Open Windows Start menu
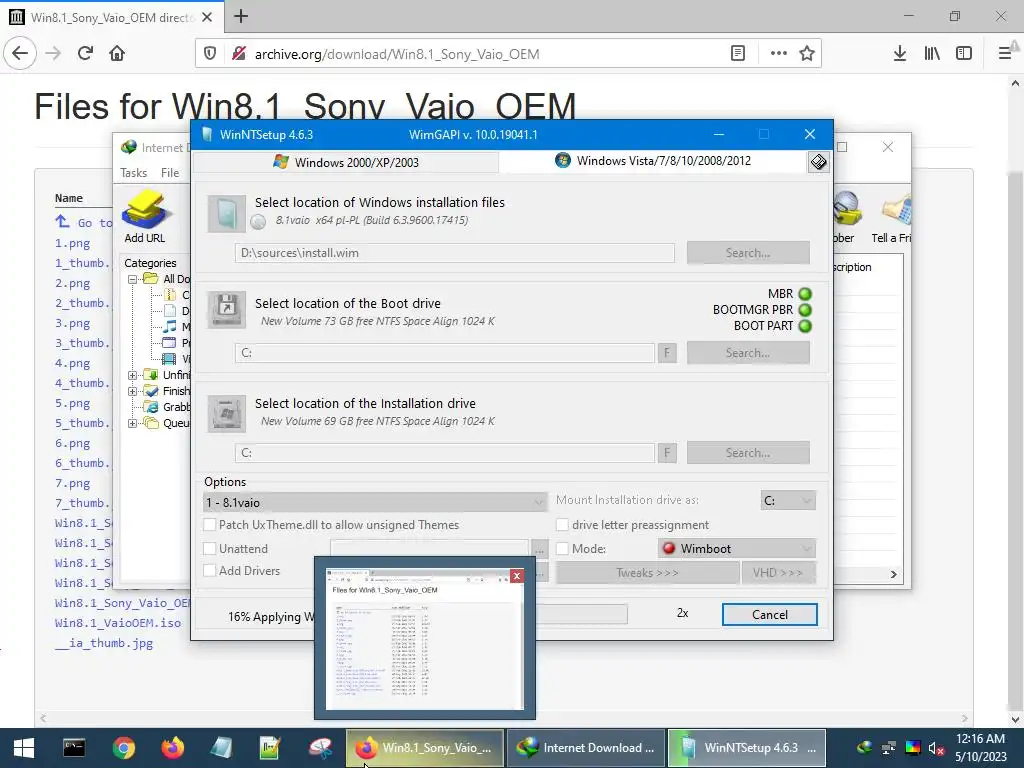The width and height of the screenshot is (1024, 768). (24, 748)
